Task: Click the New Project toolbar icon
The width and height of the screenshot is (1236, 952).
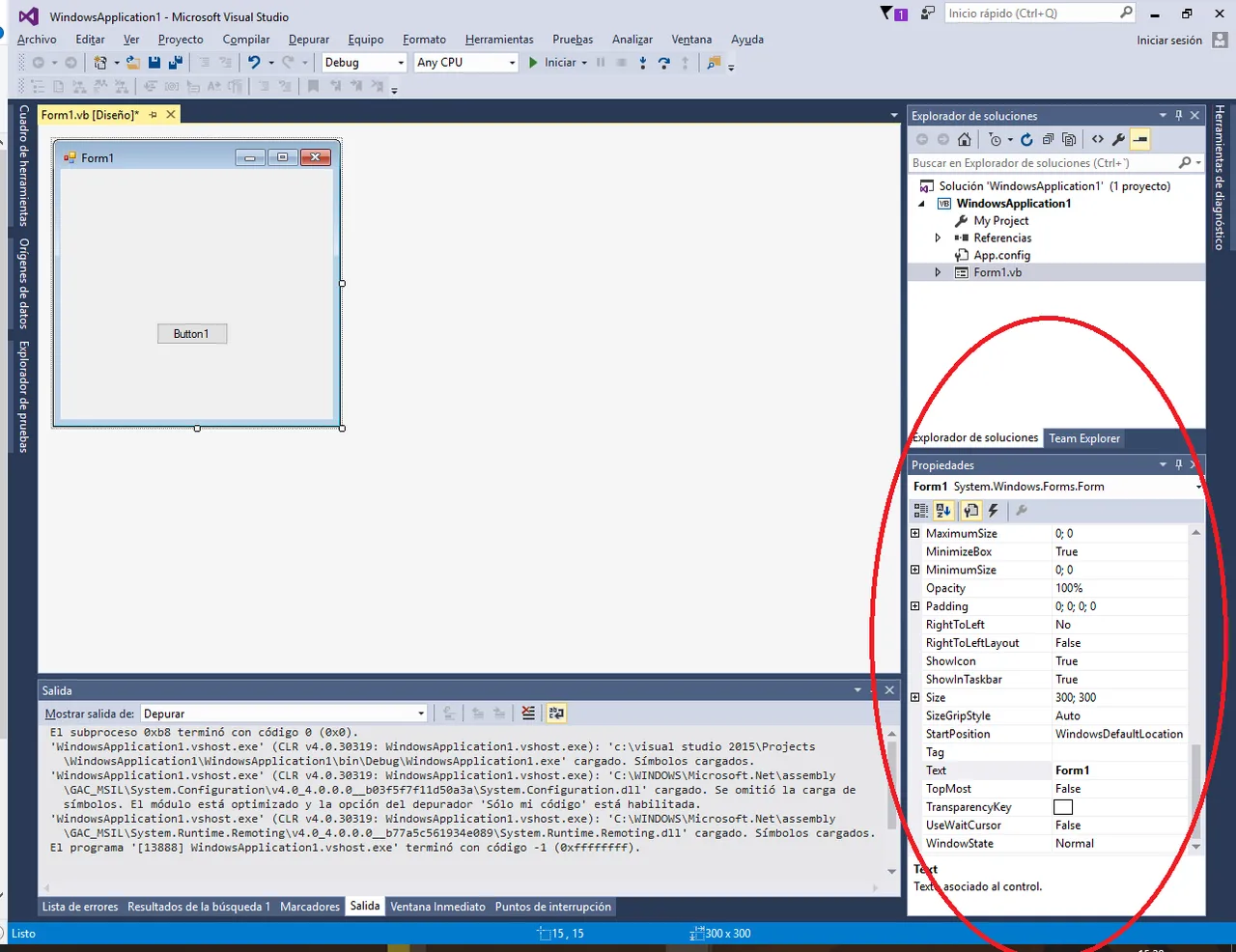Action: (x=100, y=63)
